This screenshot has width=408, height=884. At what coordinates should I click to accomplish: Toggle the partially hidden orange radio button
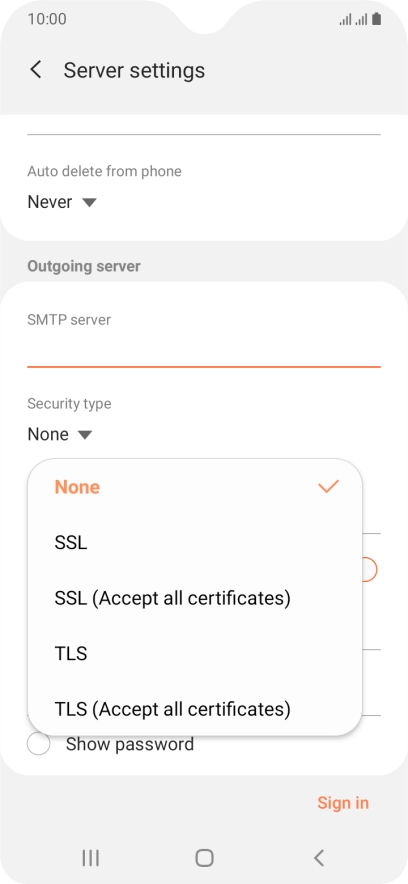370,569
